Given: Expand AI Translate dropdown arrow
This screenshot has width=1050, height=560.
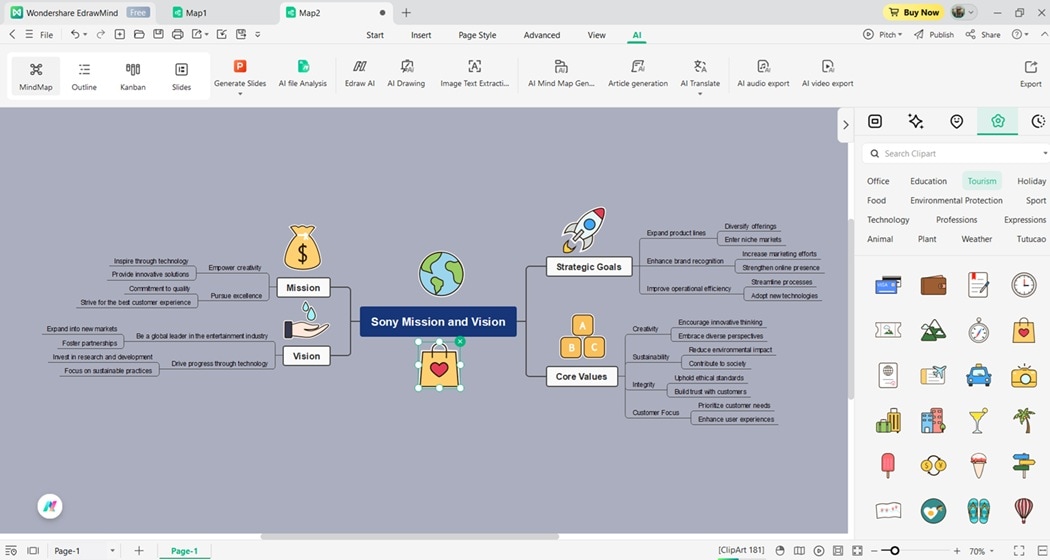Looking at the screenshot, I should (700, 94).
